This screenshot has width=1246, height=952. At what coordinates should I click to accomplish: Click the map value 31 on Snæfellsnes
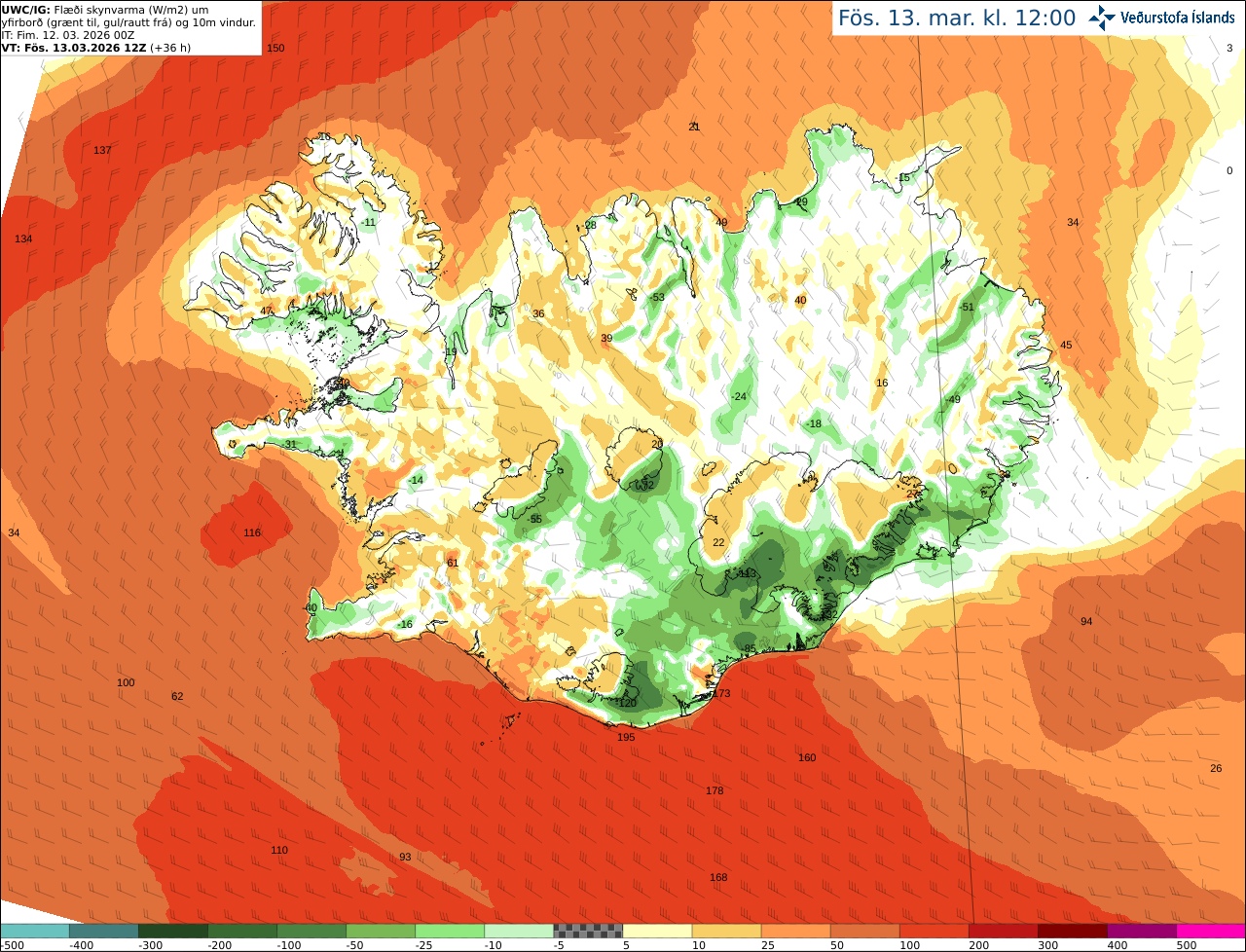pyautogui.click(x=290, y=444)
